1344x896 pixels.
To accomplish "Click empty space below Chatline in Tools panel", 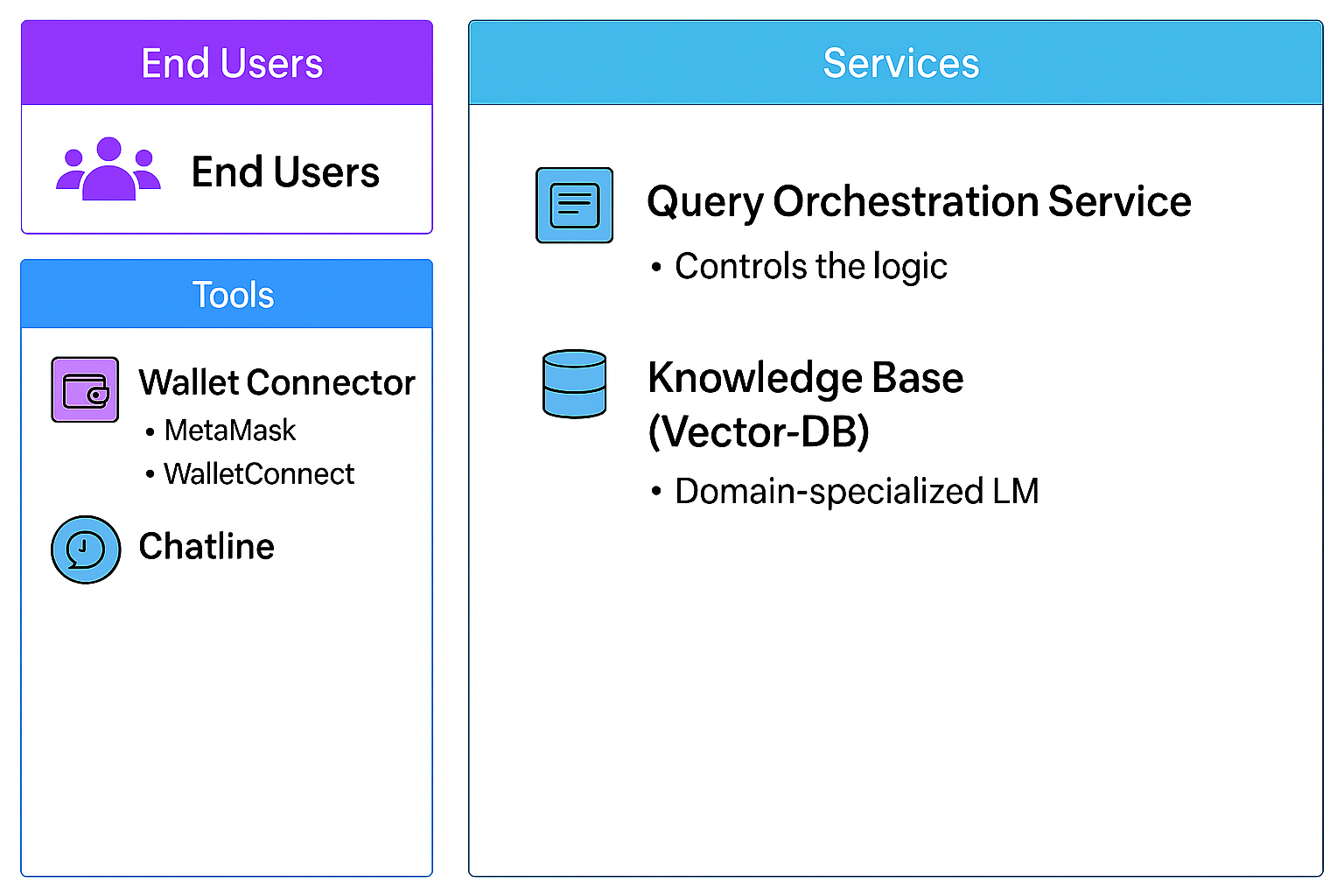I will click(227, 726).
